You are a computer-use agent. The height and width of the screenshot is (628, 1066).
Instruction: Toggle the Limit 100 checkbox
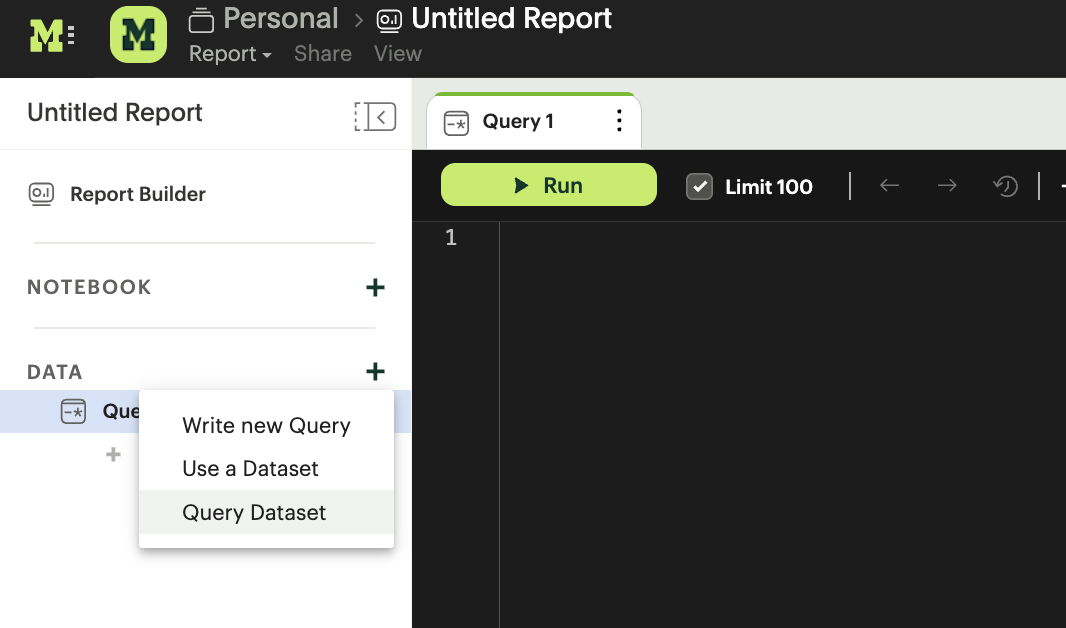click(x=699, y=186)
